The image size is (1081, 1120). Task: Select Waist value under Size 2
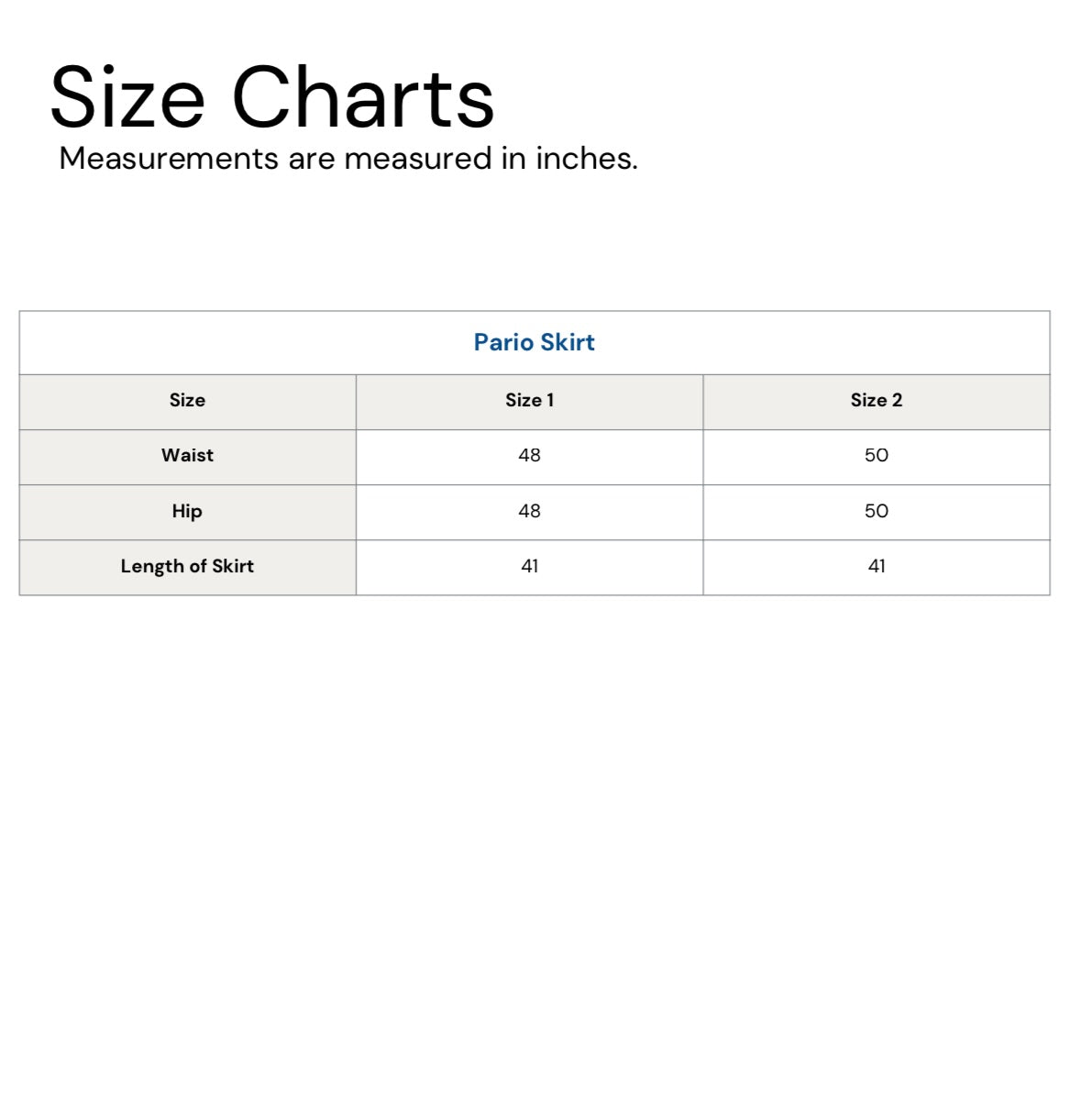[876, 456]
